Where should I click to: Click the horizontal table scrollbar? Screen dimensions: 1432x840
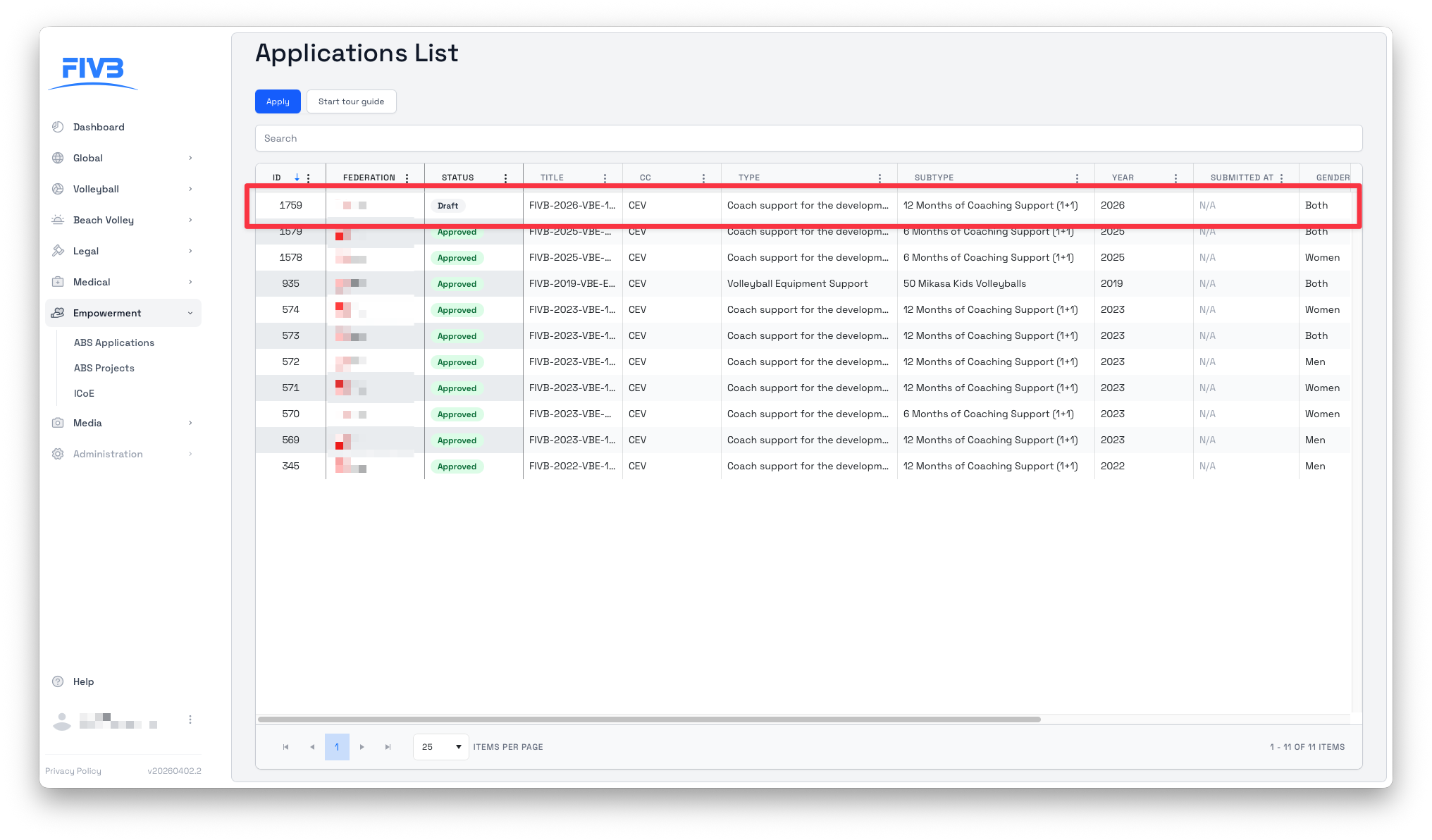[x=648, y=719]
